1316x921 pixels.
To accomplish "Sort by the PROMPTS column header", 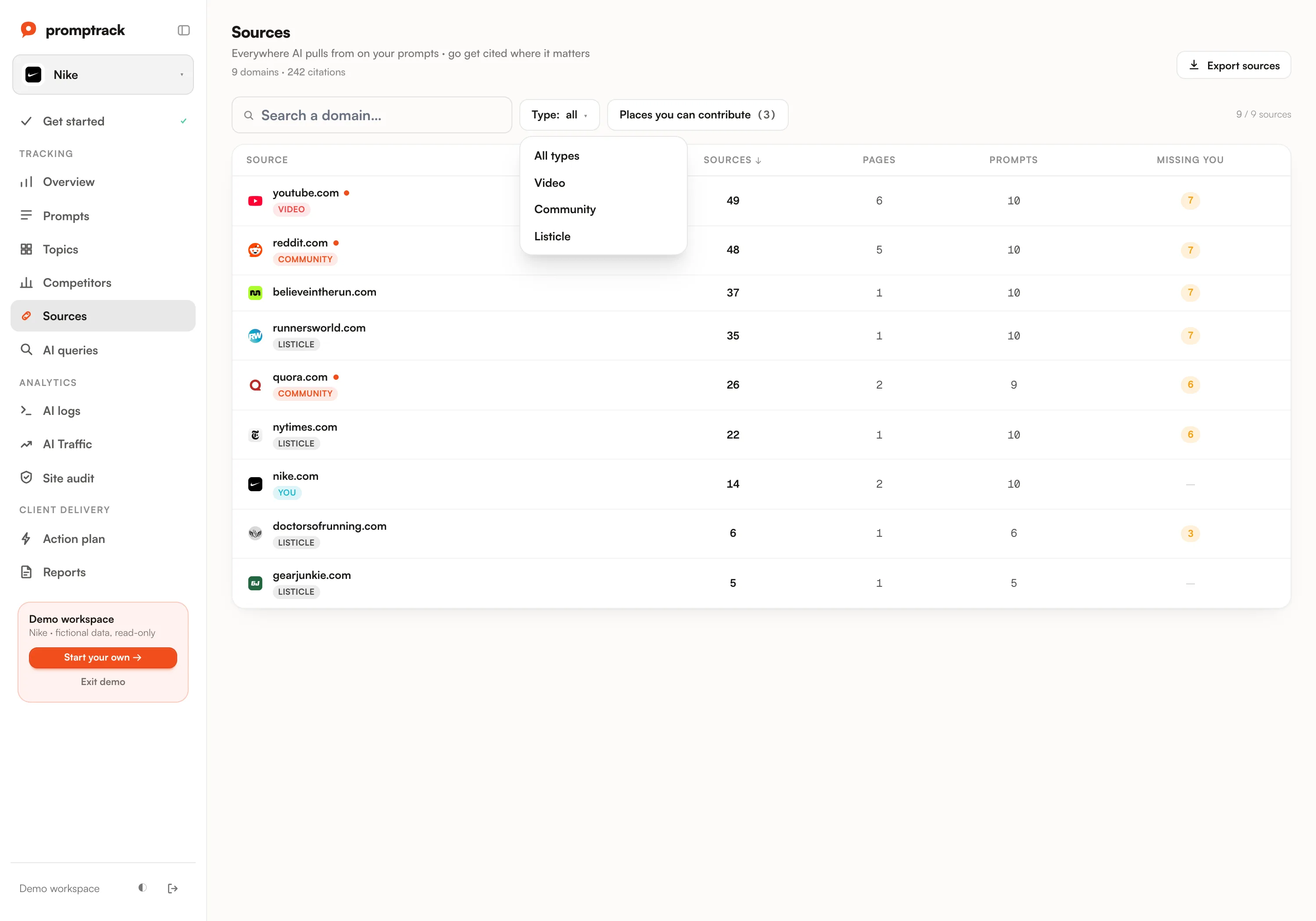I will [x=1013, y=160].
